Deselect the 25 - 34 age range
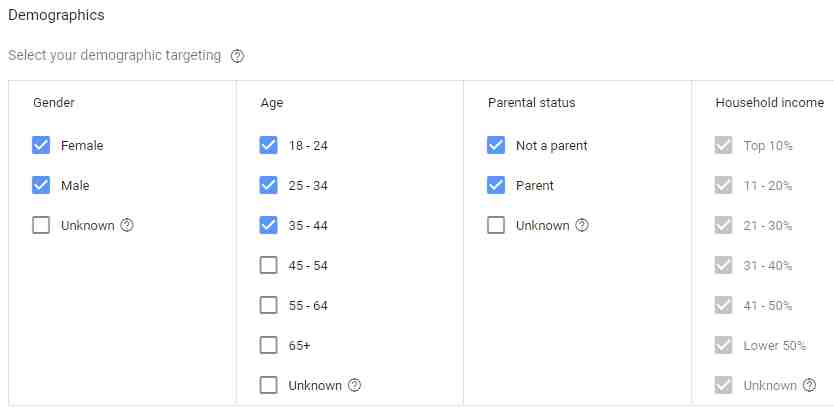Viewport: 834px width, 417px height. pyautogui.click(x=268, y=185)
